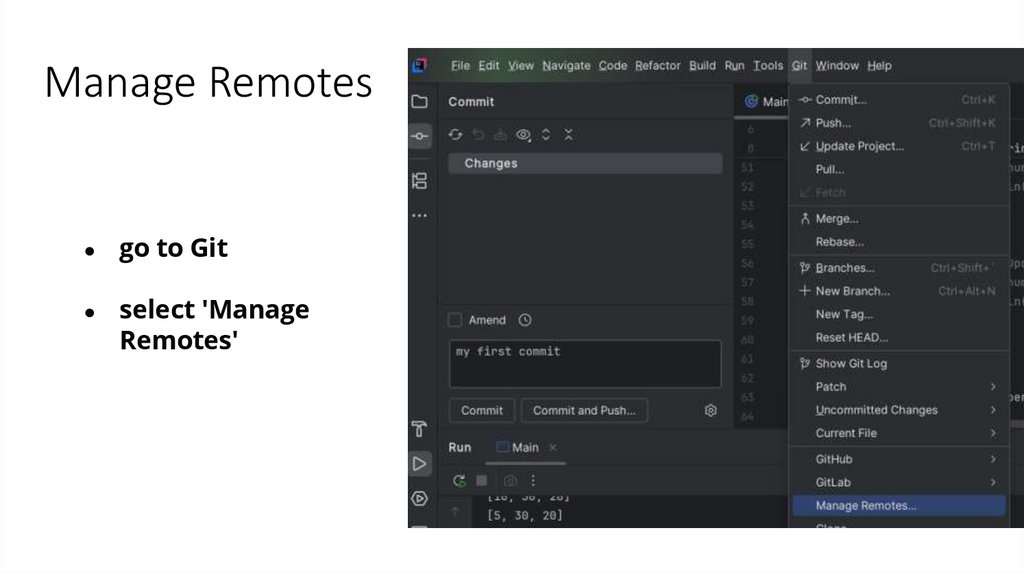The width and height of the screenshot is (1024, 574).
Task: Click the Rollback icon in Commit toolbar
Action: pyautogui.click(x=478, y=135)
